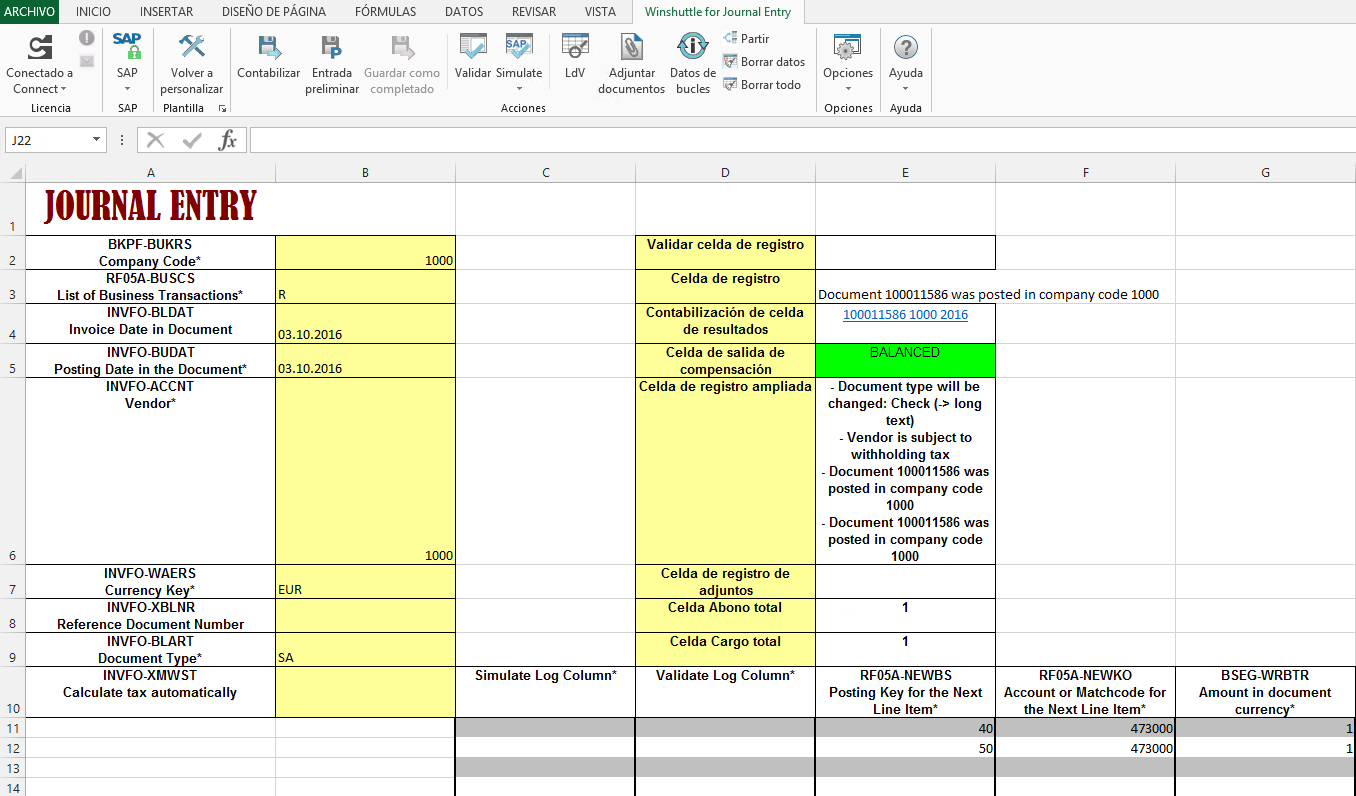
Task: Select row 6 header
Action: pos(12,470)
